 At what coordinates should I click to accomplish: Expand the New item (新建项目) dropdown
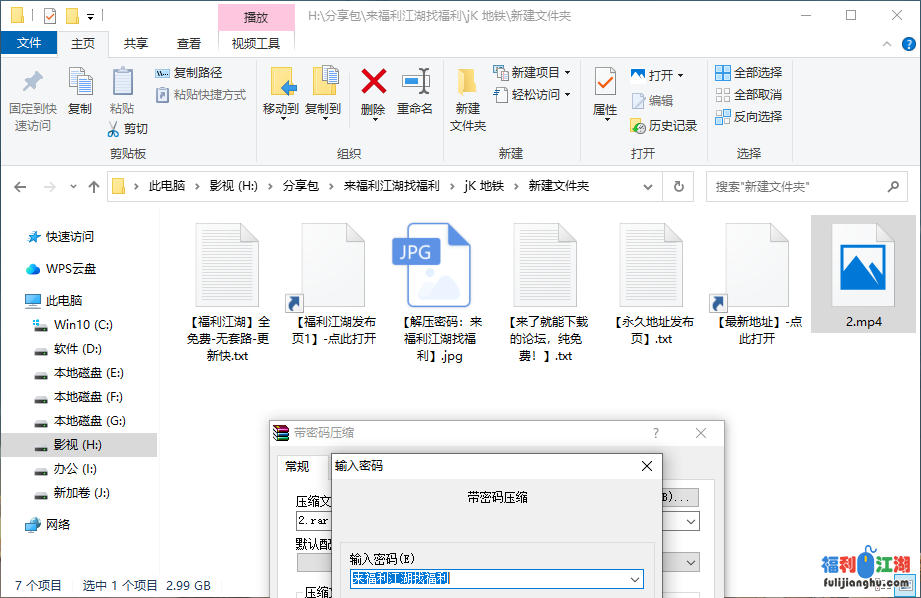coord(567,73)
